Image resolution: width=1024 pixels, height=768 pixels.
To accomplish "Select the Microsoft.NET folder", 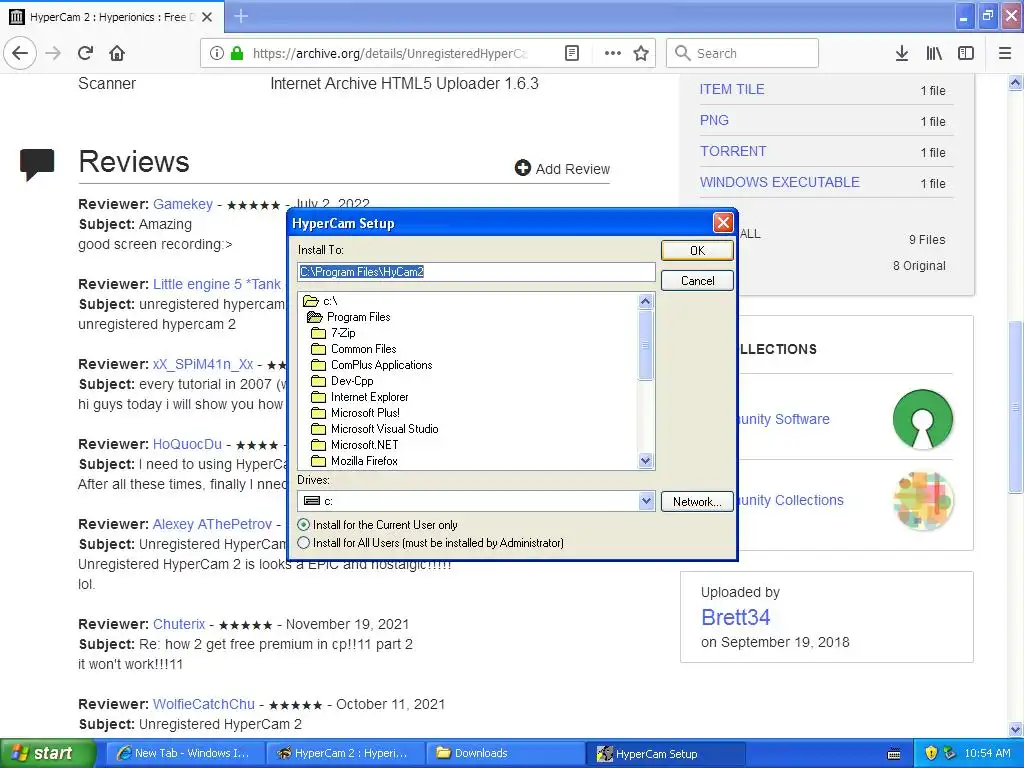I will [355, 445].
